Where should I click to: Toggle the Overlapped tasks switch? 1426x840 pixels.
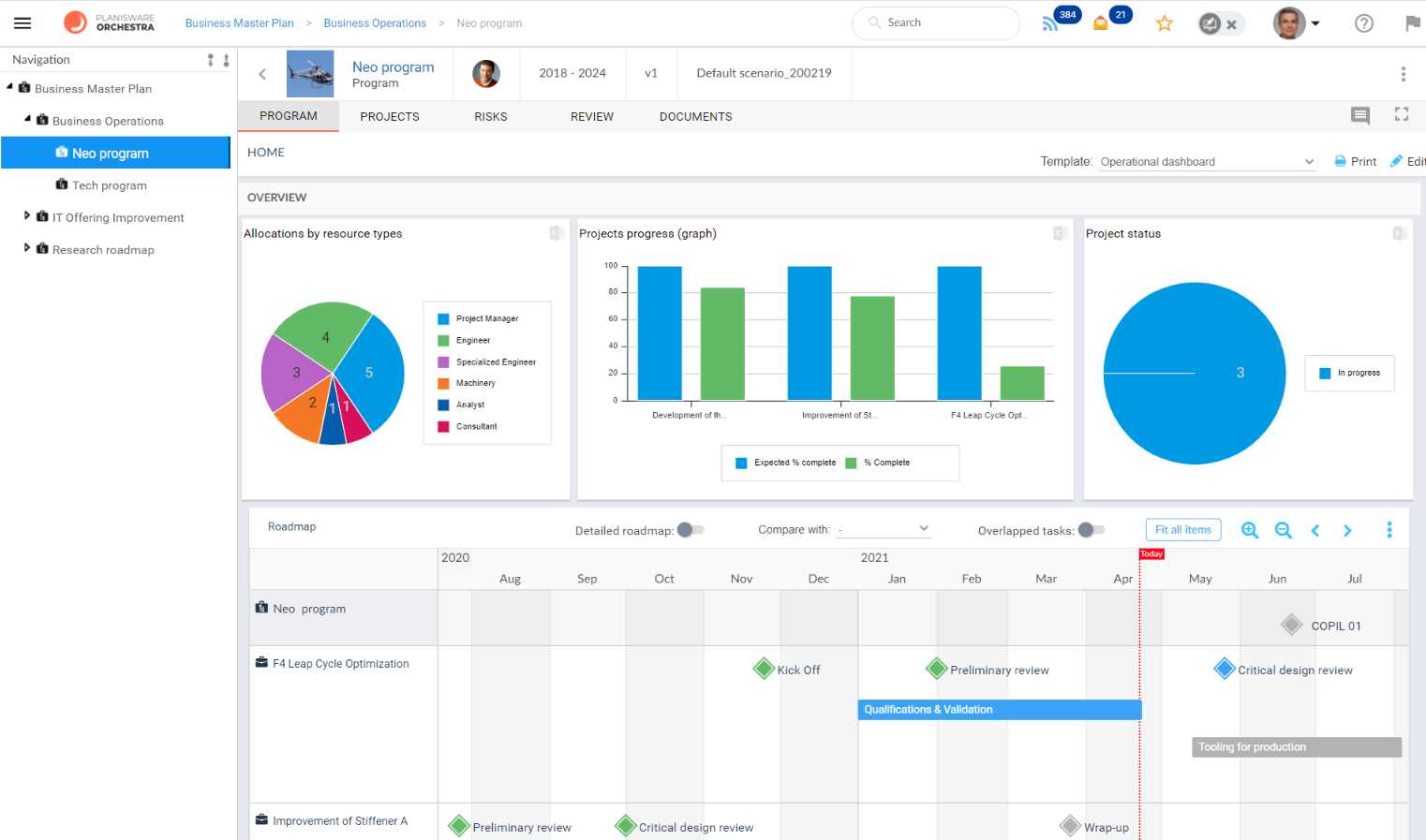click(x=1092, y=530)
